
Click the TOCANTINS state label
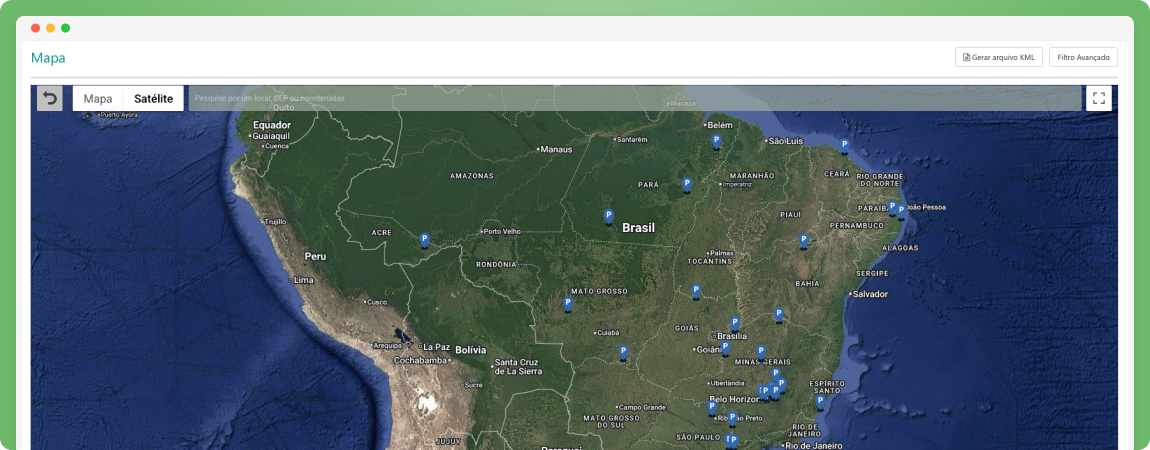click(710, 261)
